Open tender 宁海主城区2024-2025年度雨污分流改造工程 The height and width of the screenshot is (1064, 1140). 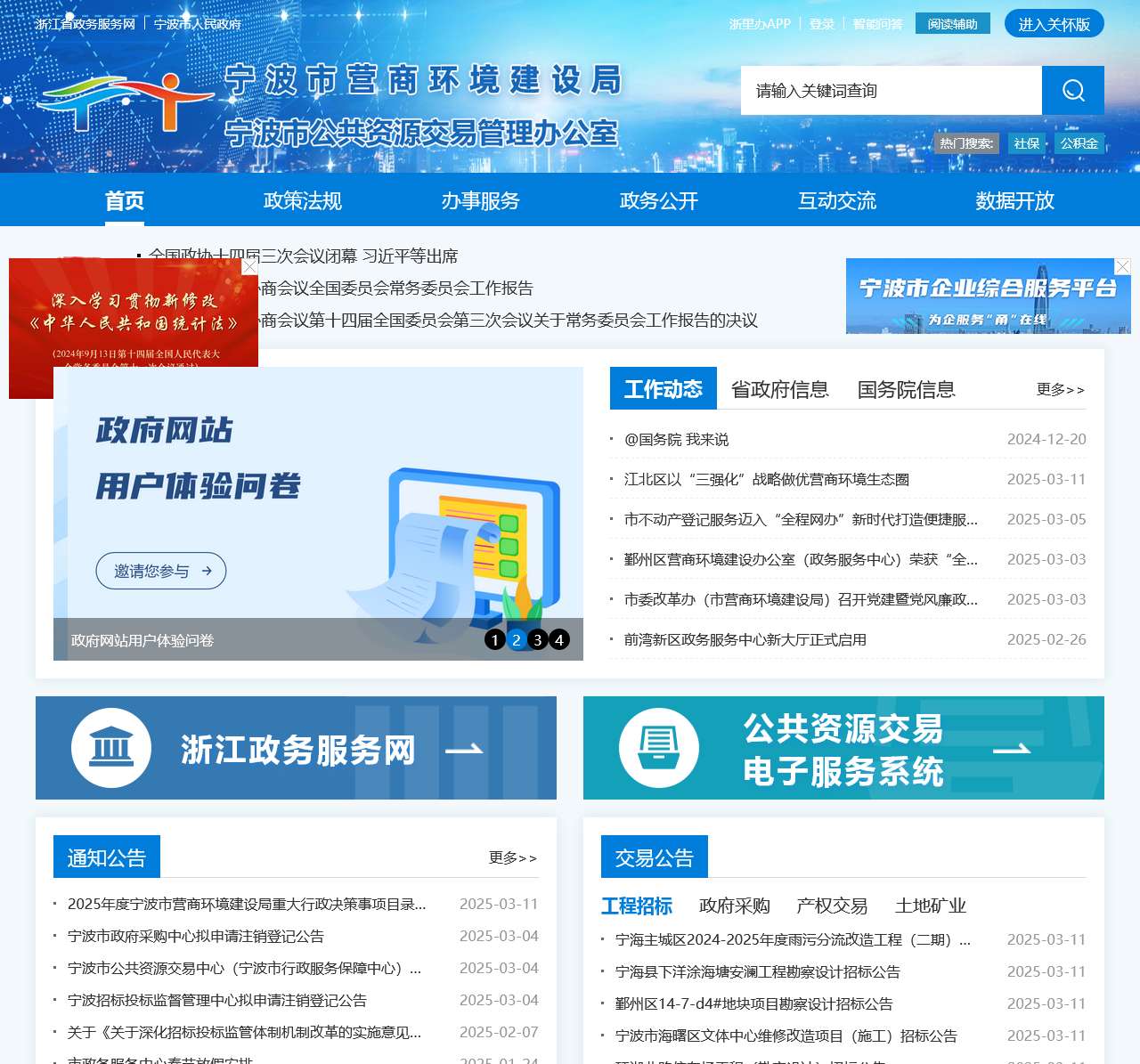click(794, 939)
